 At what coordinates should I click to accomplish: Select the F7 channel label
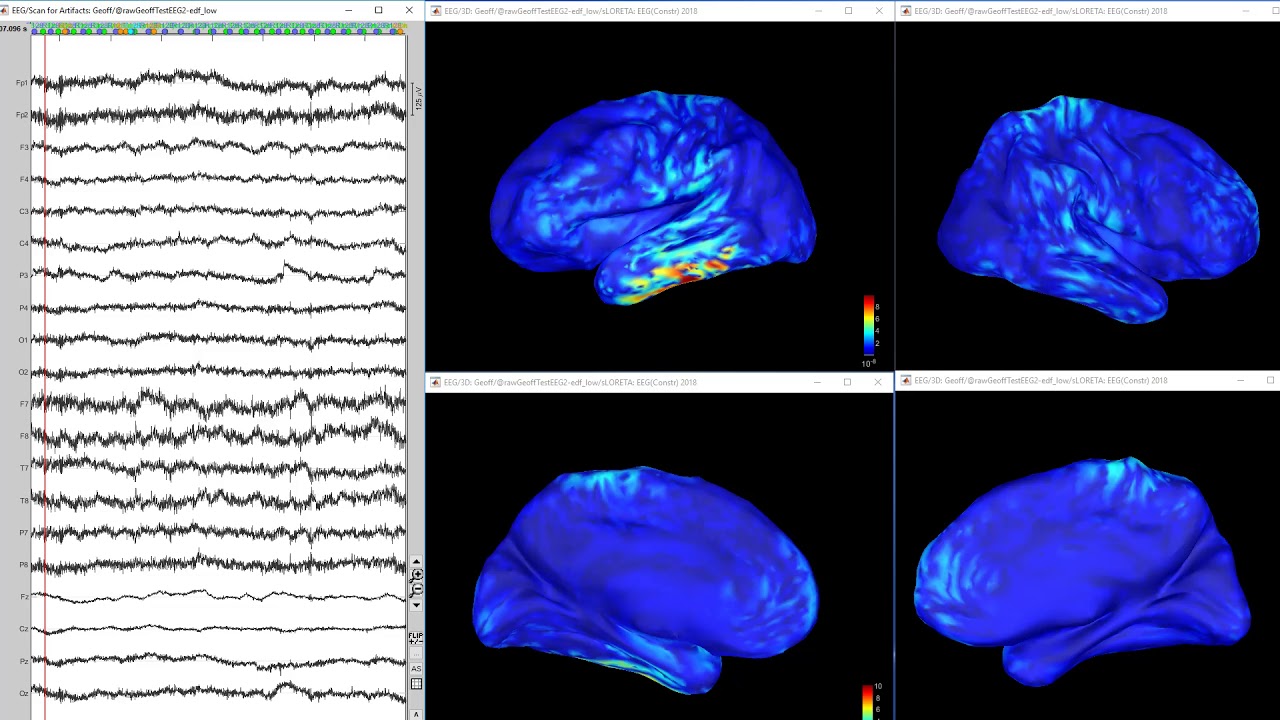24,404
